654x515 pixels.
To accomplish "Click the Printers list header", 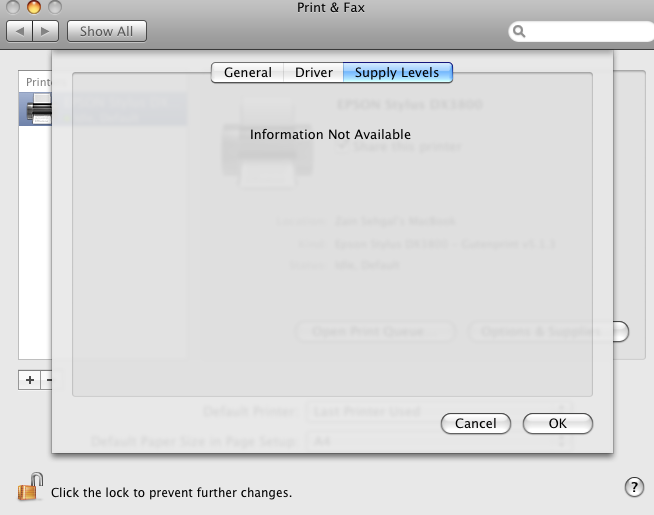I will pyautogui.click(x=38, y=82).
